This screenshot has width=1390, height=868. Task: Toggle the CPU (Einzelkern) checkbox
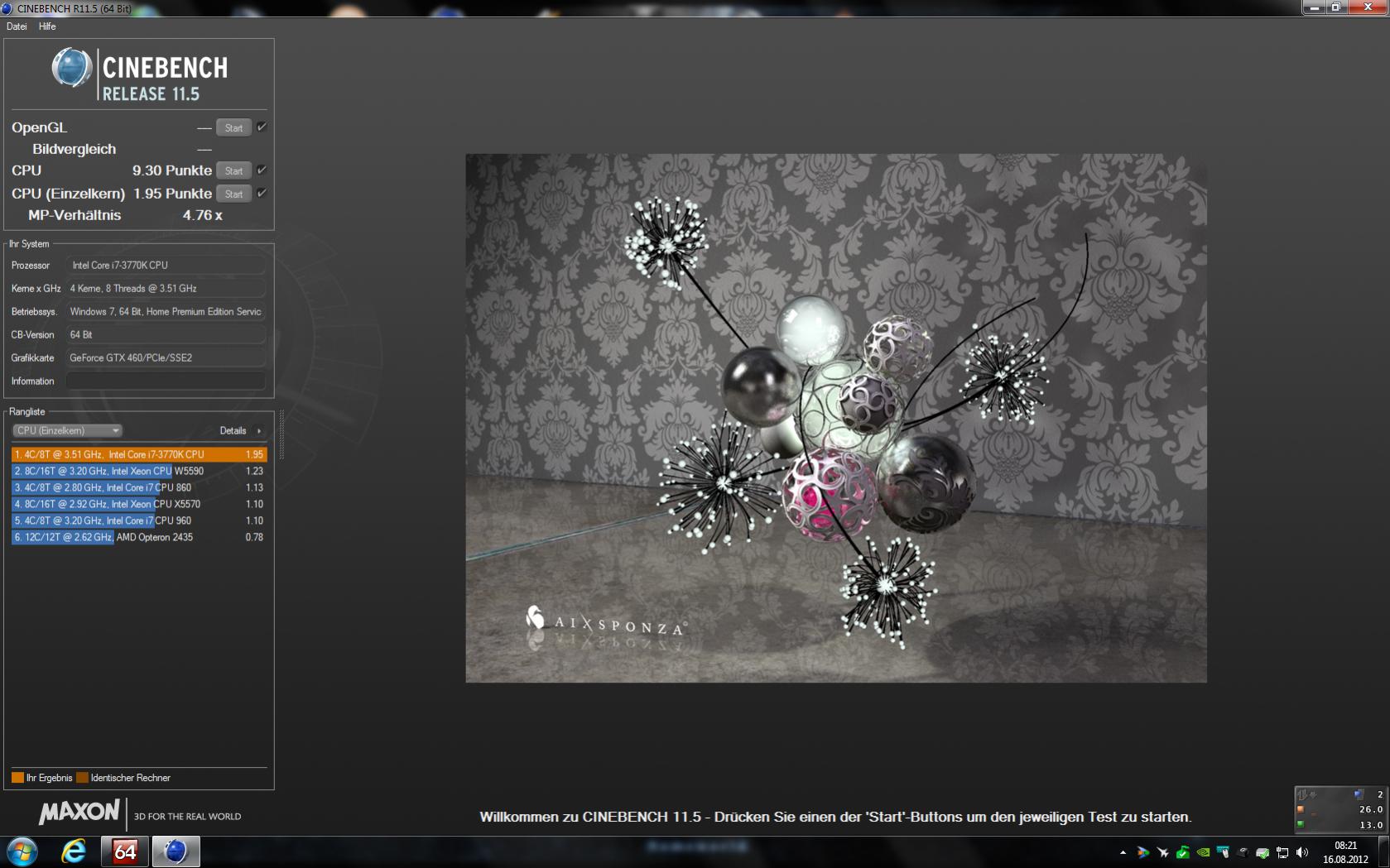click(262, 193)
